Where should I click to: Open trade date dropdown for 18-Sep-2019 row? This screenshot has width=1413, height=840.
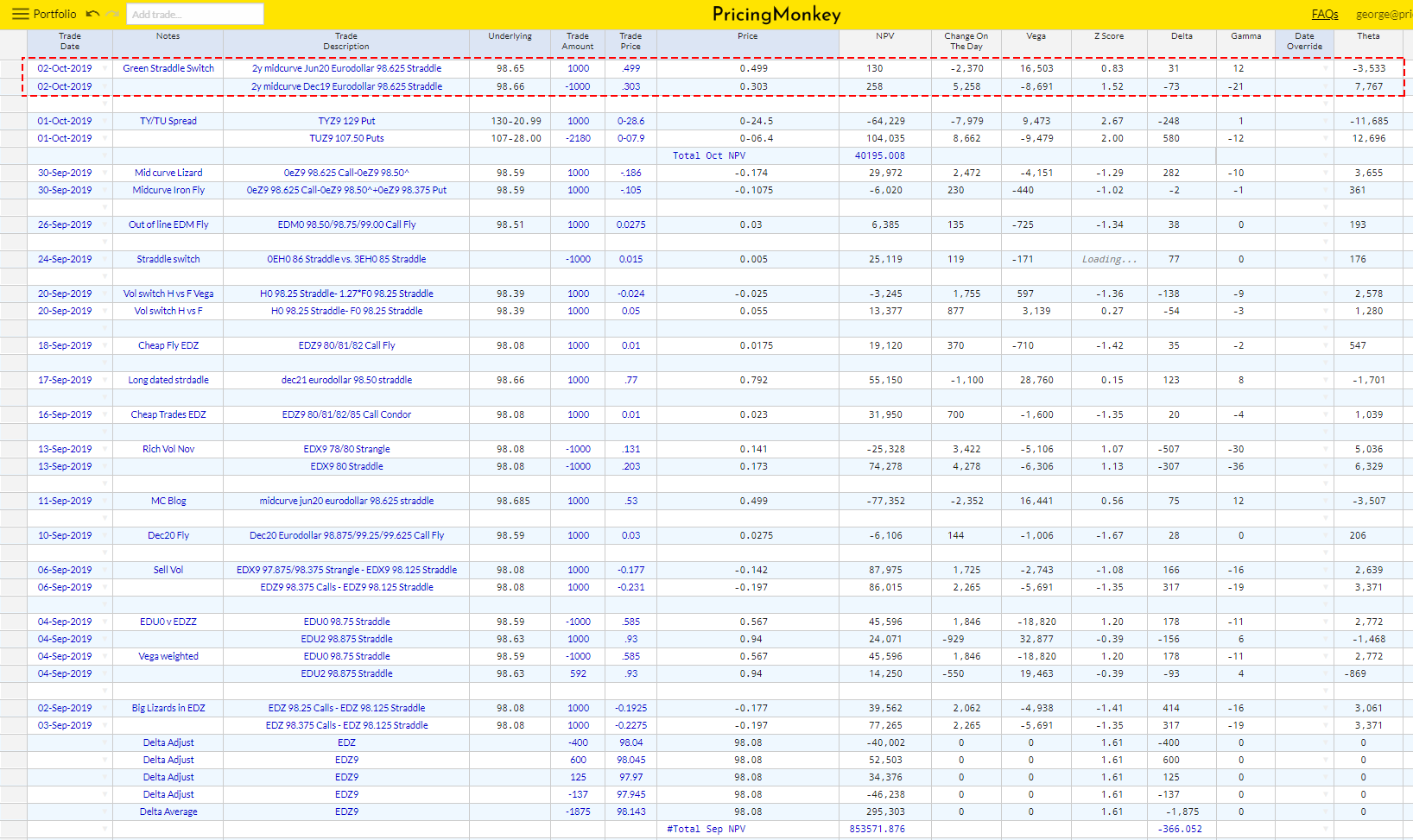[105, 345]
